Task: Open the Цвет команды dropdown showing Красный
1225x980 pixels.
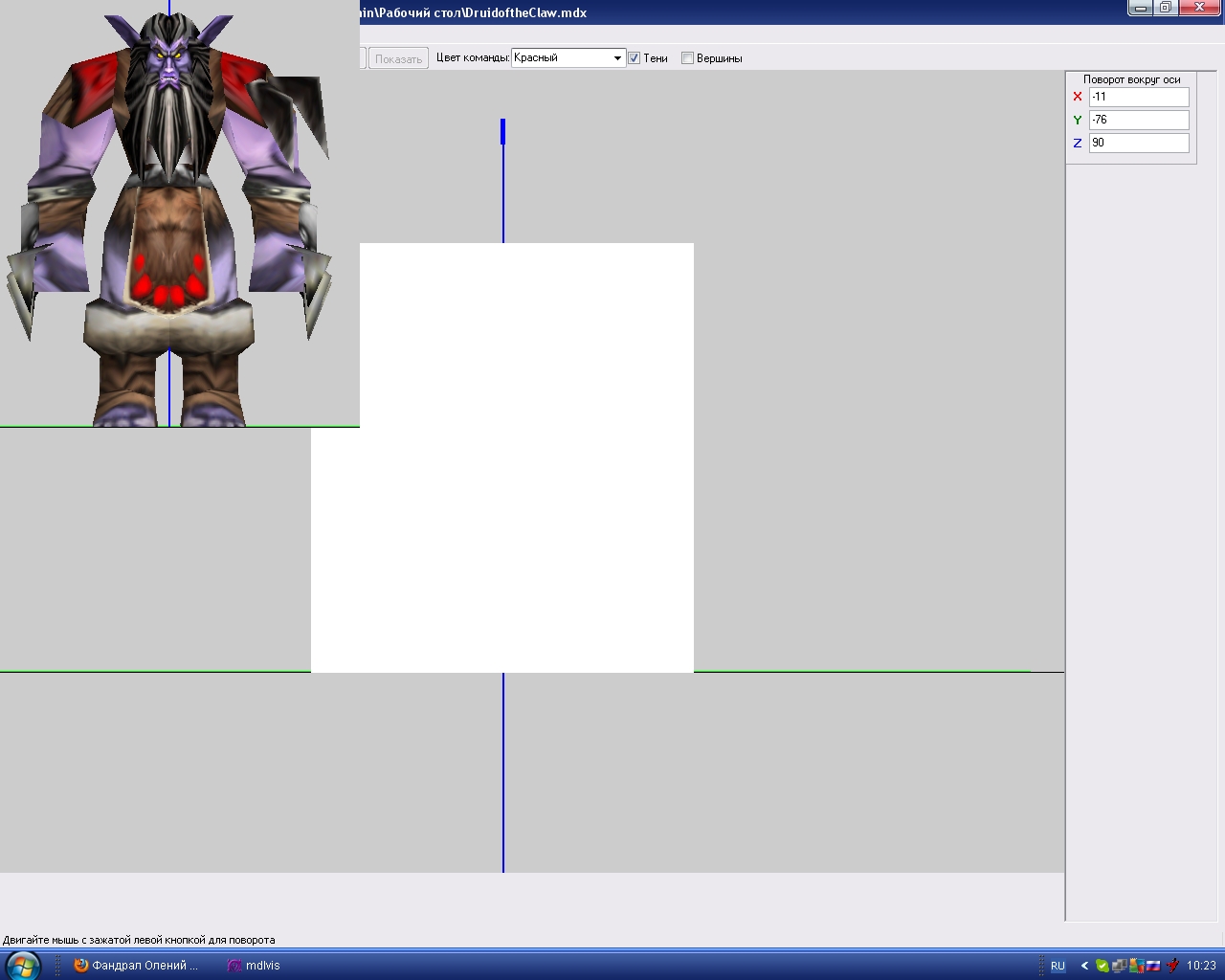Action: pyautogui.click(x=568, y=57)
